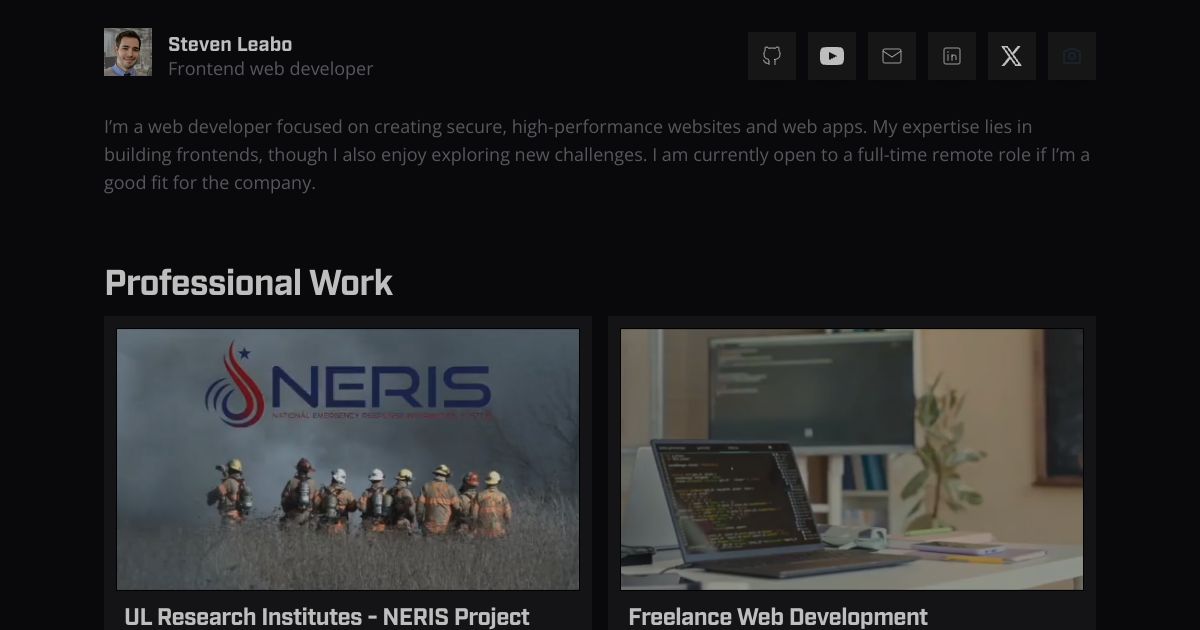The image size is (1200, 630).
Task: Open the X (Twitter) icon
Action: click(x=1012, y=56)
